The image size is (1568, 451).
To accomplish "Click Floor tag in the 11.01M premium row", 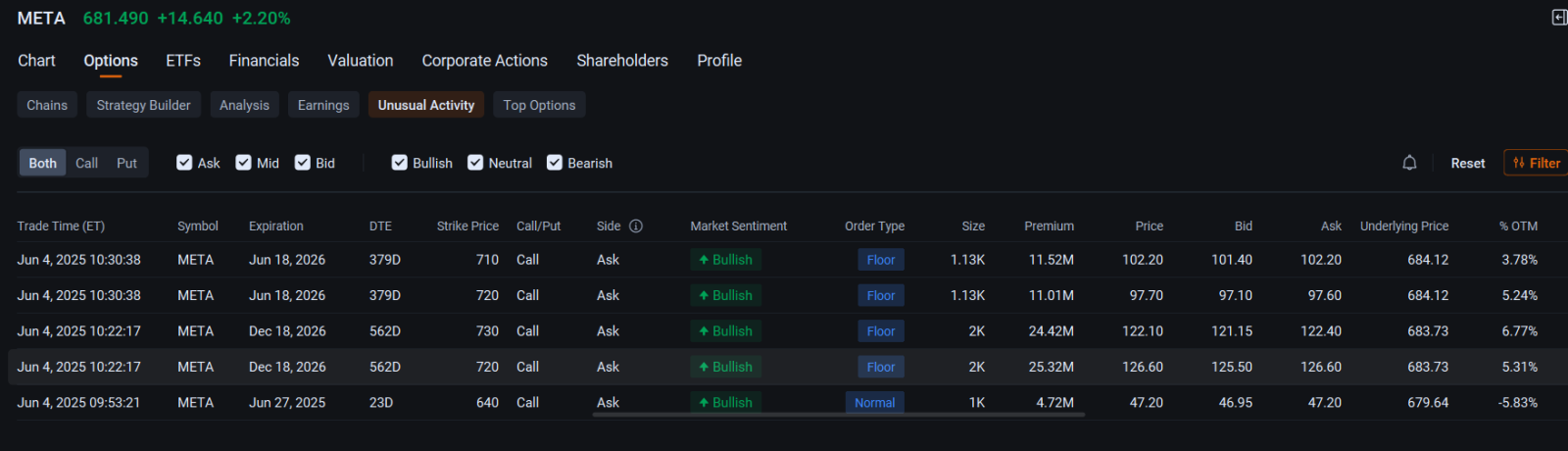I will pyautogui.click(x=881, y=295).
